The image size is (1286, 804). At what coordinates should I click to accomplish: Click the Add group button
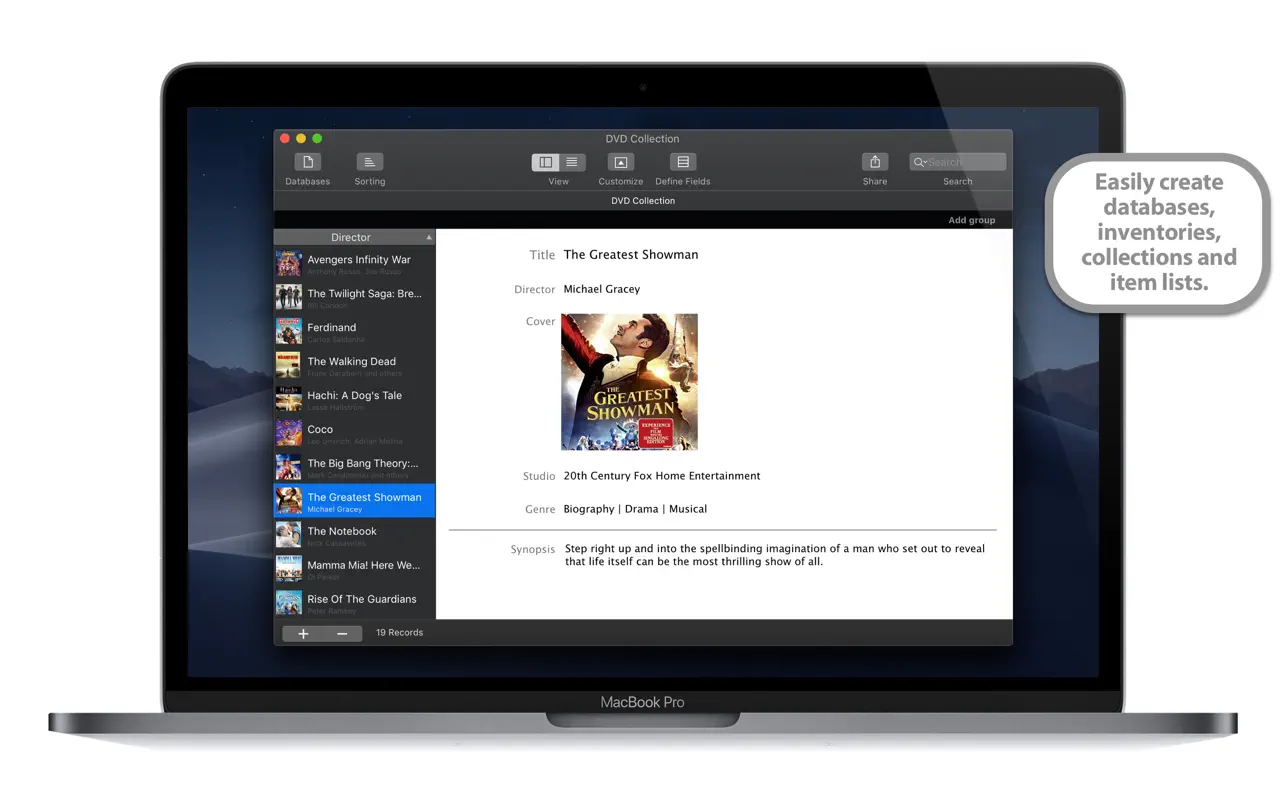[971, 220]
